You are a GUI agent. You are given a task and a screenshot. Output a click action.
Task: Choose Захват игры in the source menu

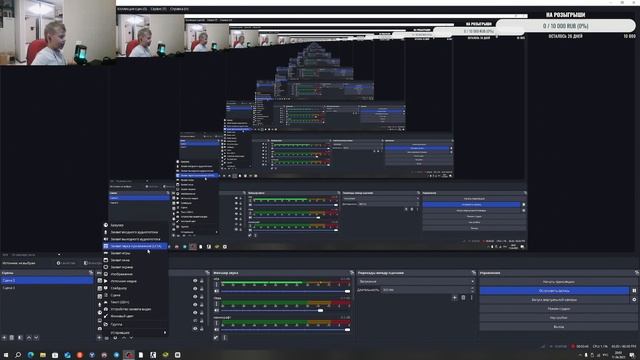point(135,253)
